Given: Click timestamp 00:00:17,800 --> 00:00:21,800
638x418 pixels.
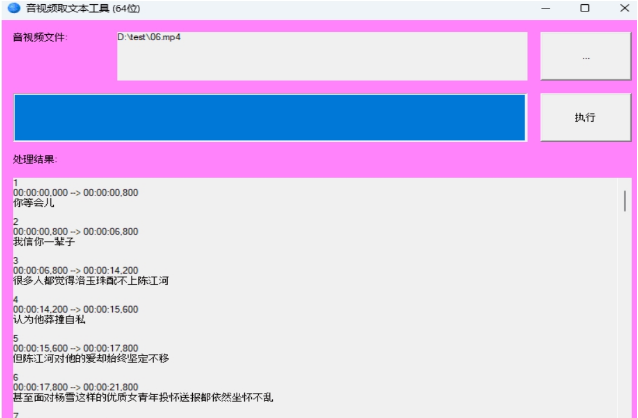Looking at the screenshot, I should tap(76, 387).
